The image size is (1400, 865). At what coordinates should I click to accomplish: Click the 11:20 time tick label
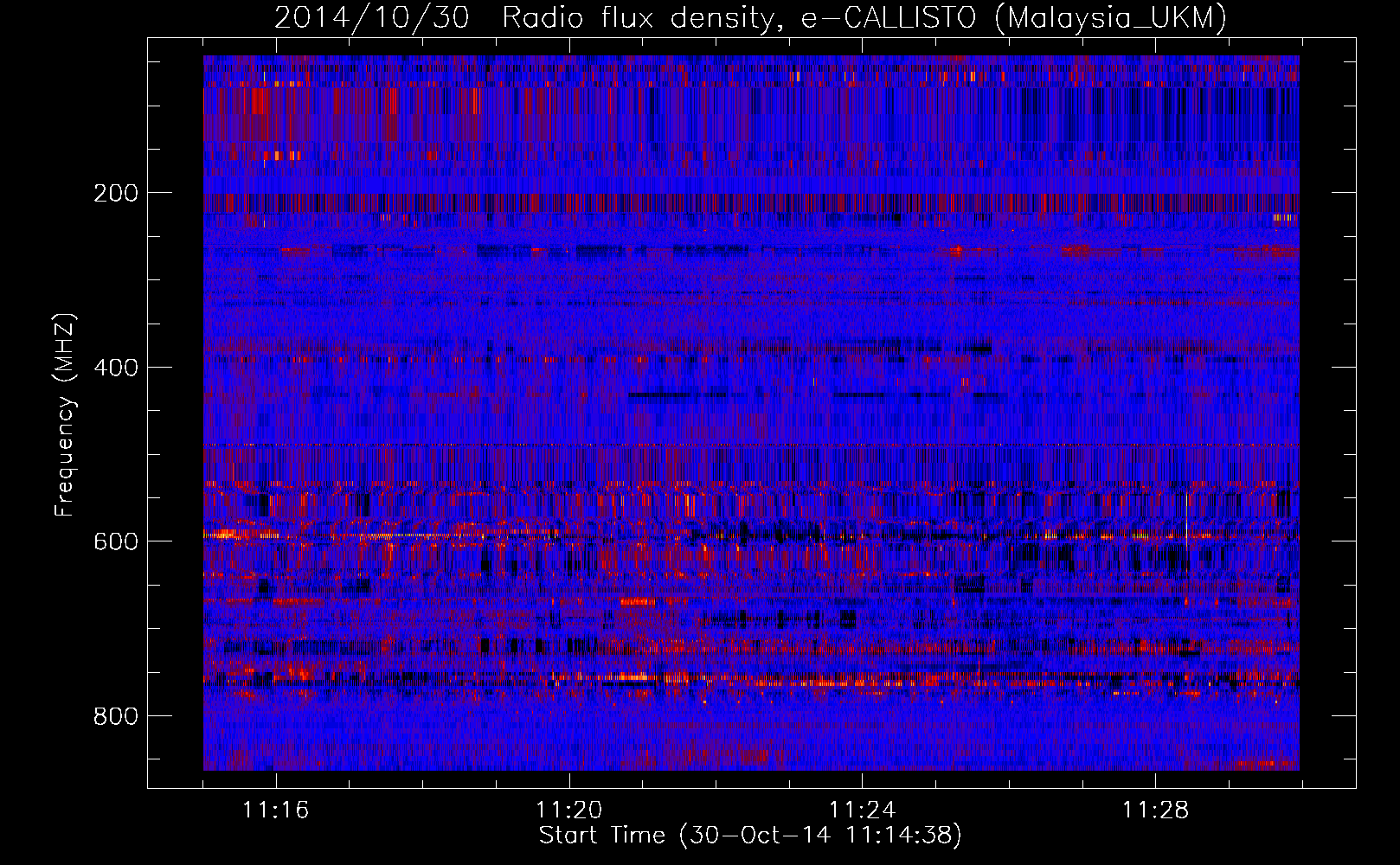569,811
